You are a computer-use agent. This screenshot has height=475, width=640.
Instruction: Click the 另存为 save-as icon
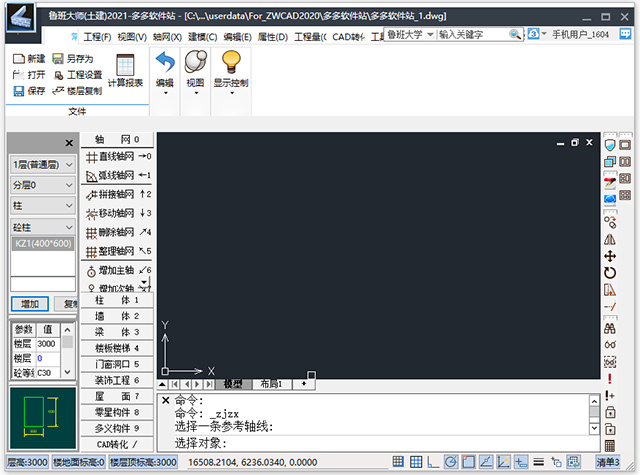coord(58,59)
